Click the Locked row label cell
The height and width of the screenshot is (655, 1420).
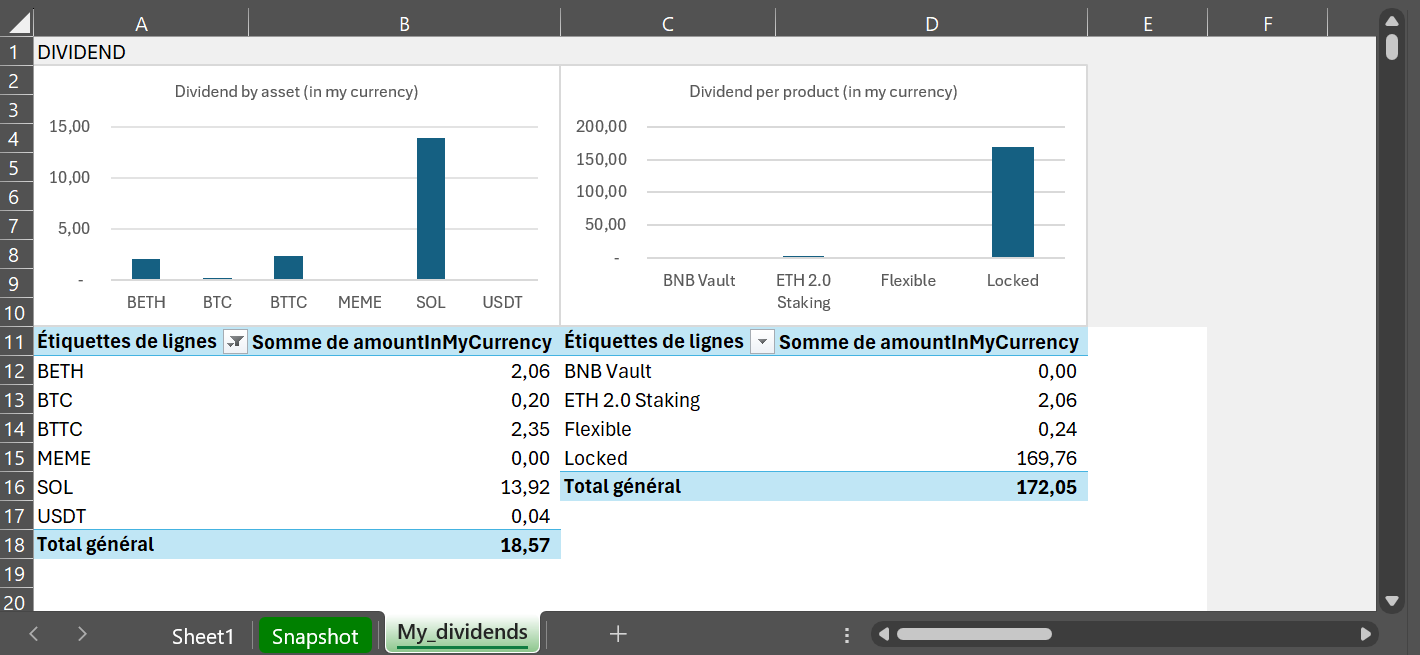[x=667, y=458]
